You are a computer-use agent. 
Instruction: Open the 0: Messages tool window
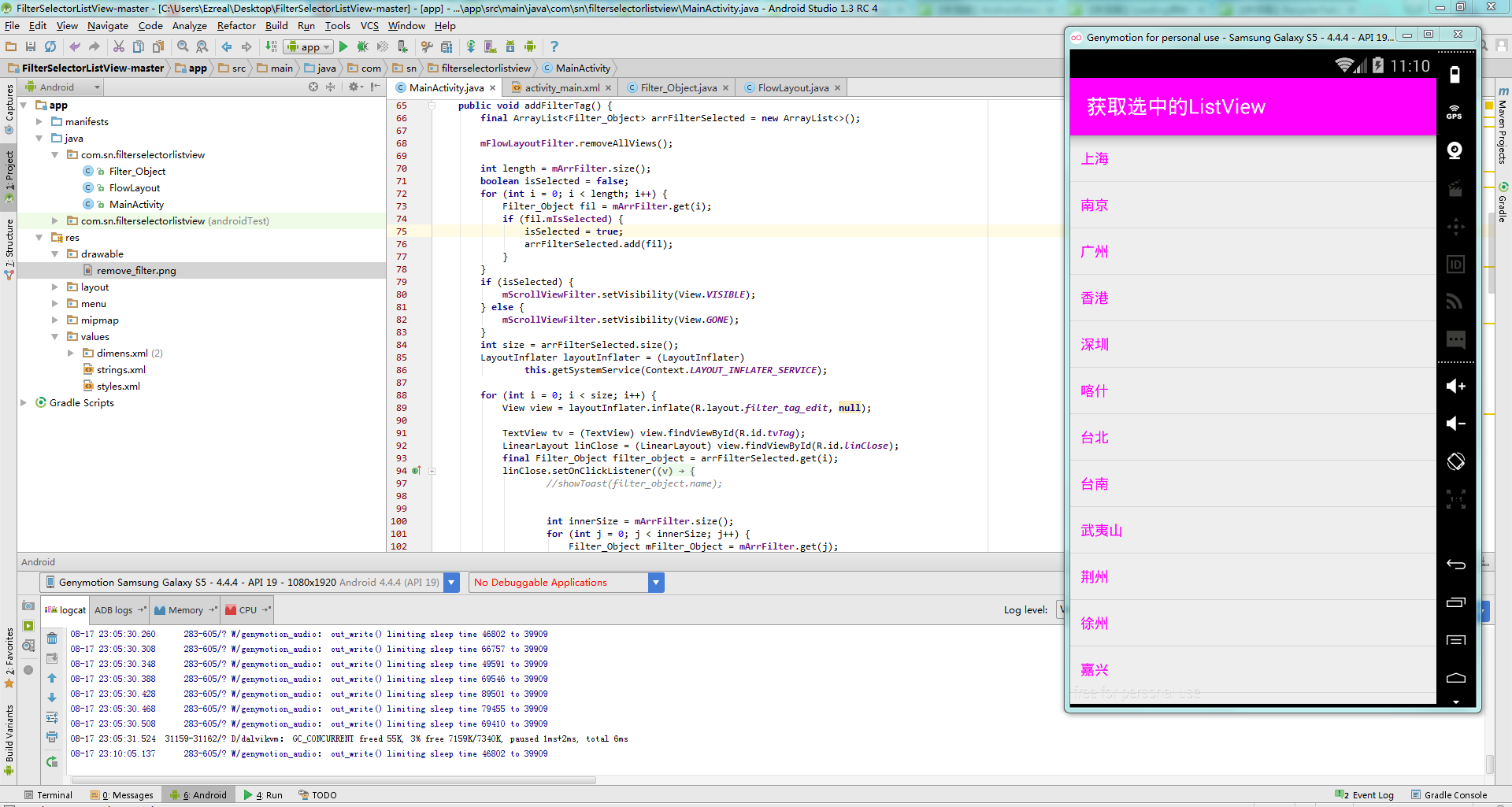click(x=122, y=795)
